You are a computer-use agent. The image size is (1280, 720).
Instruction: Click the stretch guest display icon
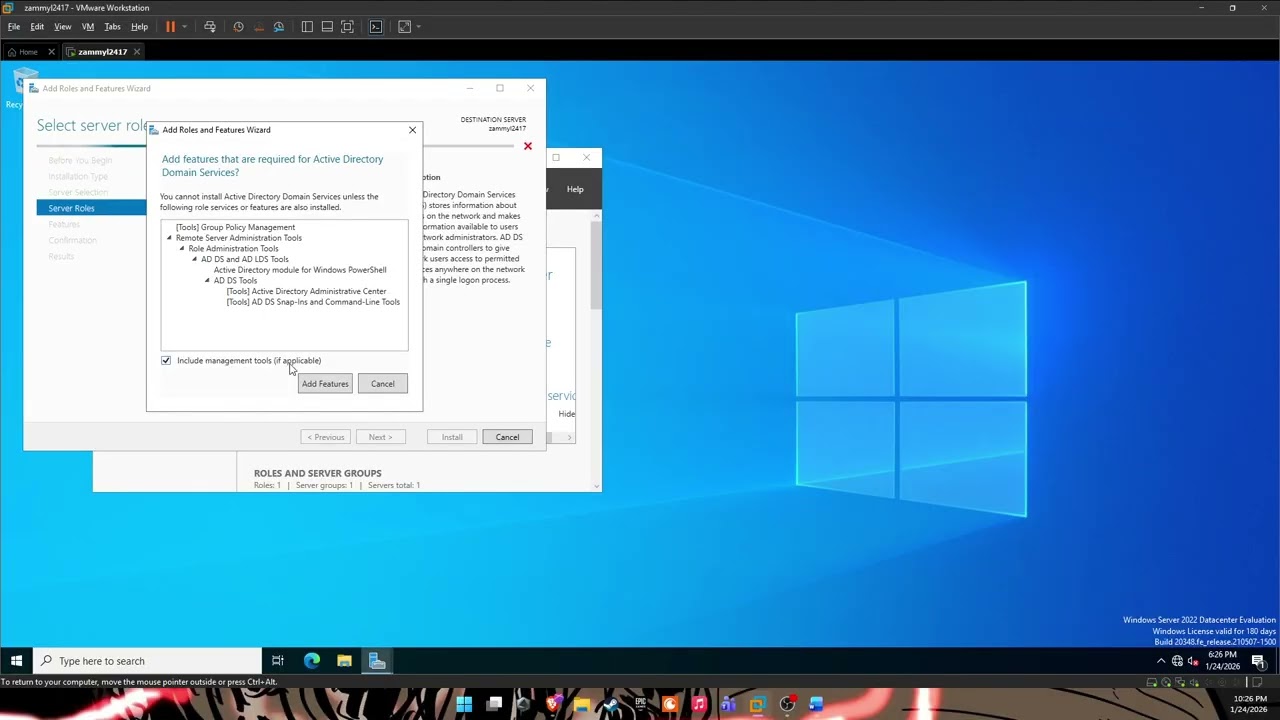click(x=404, y=27)
